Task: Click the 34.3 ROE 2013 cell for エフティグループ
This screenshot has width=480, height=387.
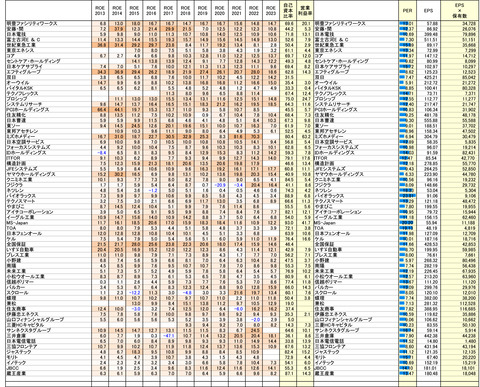Action: click(x=100, y=72)
